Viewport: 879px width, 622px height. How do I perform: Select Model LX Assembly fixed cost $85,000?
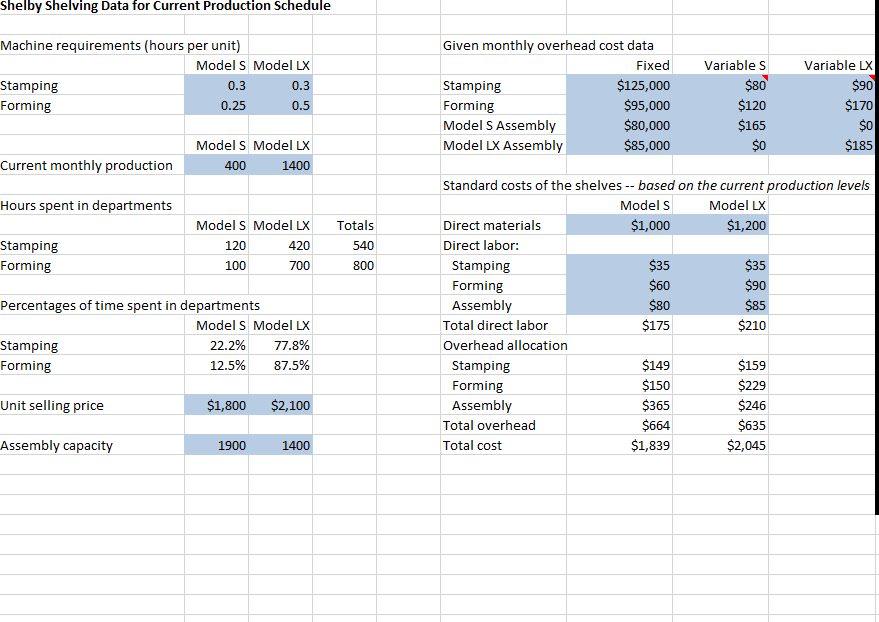(619, 146)
